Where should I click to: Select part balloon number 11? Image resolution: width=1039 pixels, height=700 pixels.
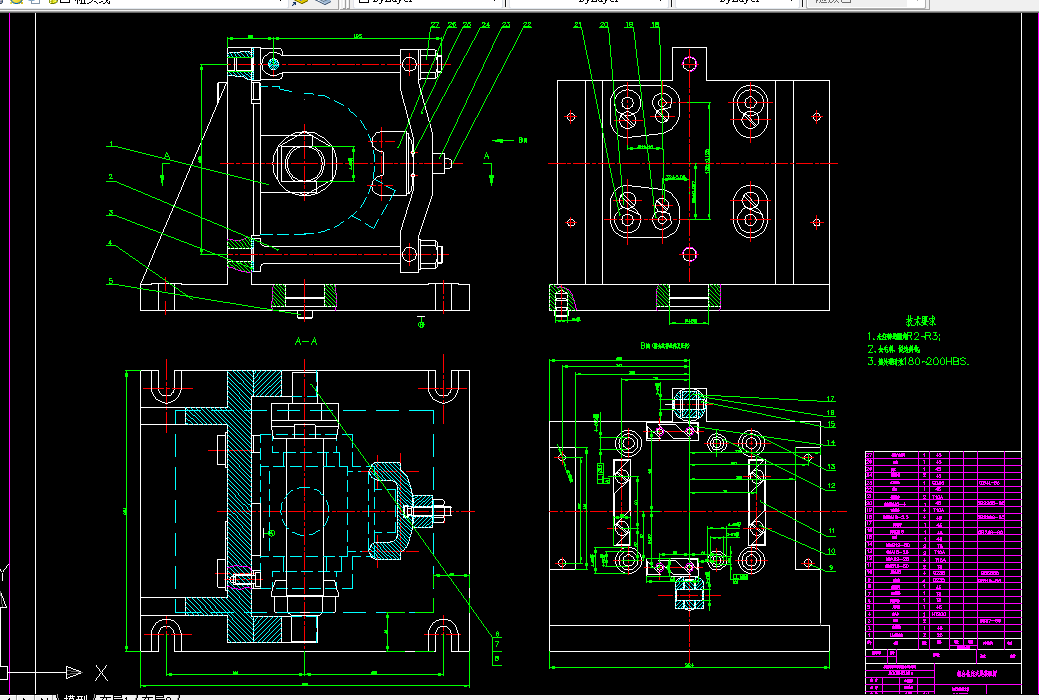pos(831,531)
